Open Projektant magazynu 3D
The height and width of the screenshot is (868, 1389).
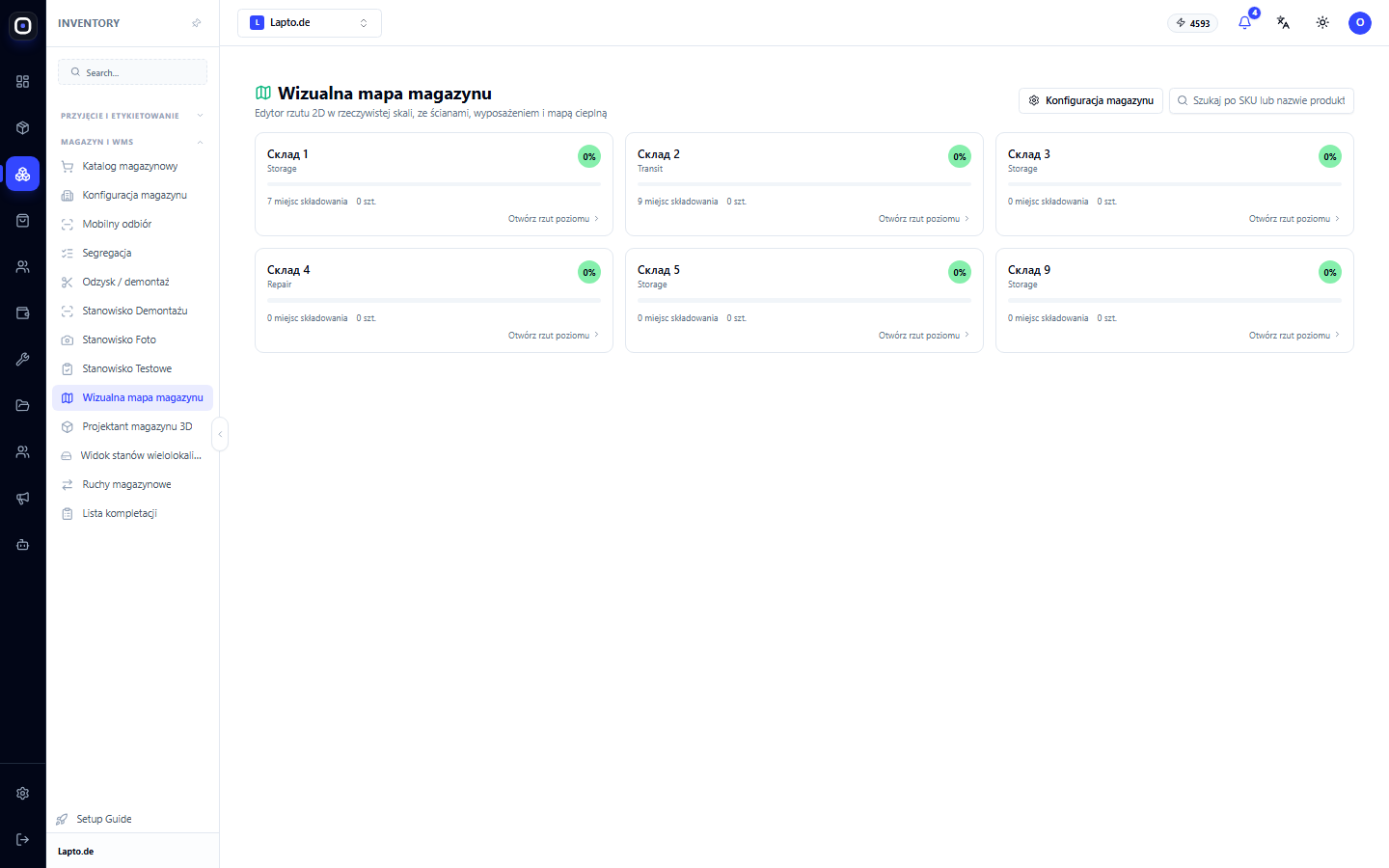(133, 426)
